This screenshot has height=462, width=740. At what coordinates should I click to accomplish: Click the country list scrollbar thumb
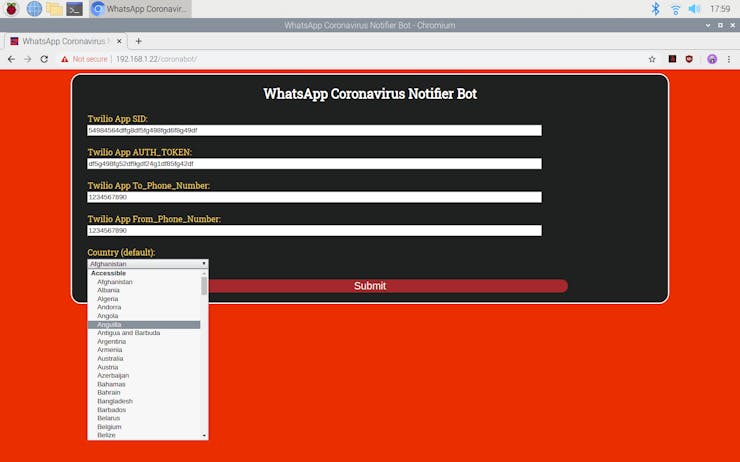tap(204, 286)
